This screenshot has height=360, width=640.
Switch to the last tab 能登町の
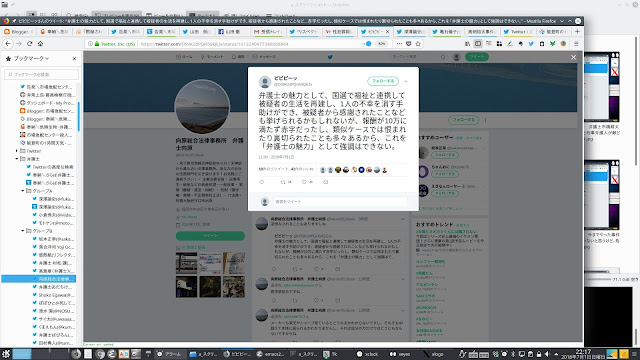[x=553, y=31]
